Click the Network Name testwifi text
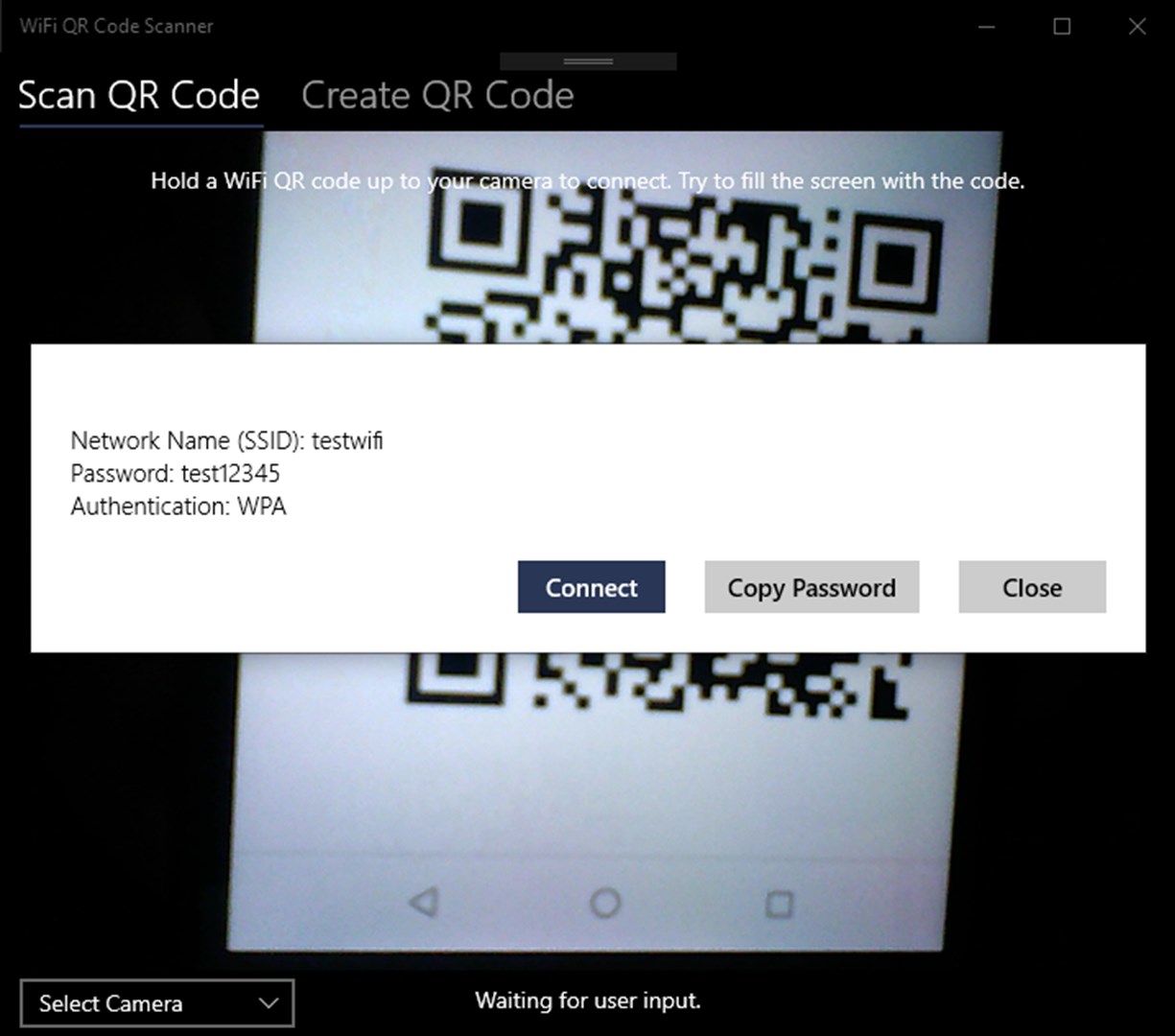The image size is (1175, 1036). (226, 441)
